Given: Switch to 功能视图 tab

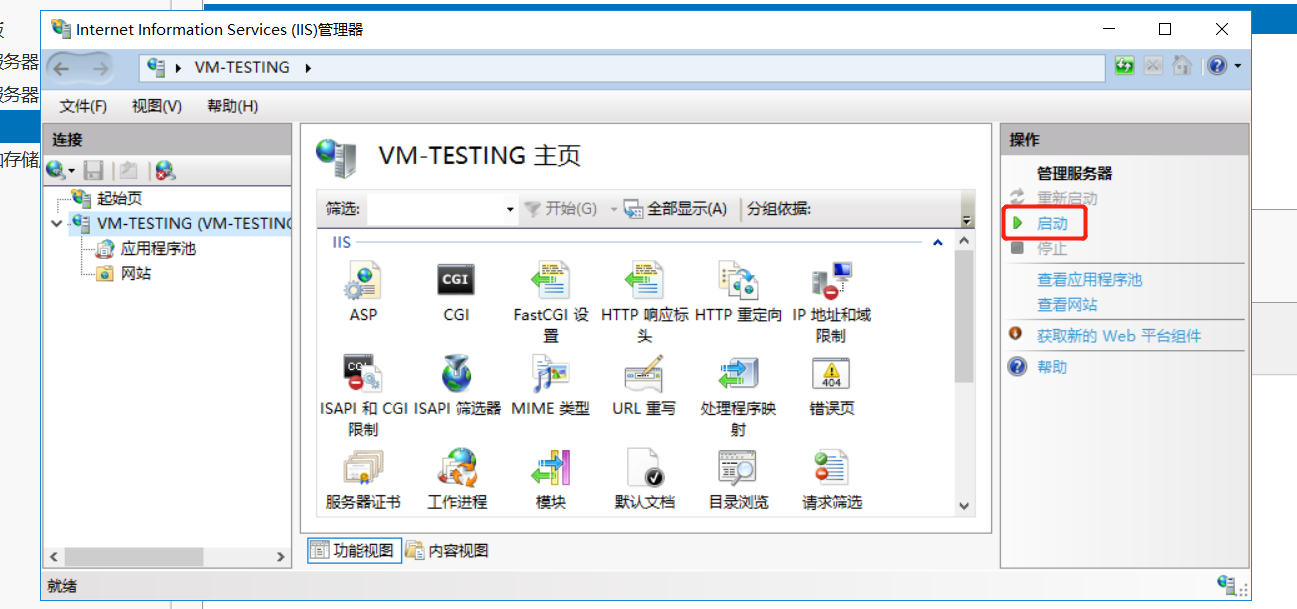Looking at the screenshot, I should pos(353,550).
